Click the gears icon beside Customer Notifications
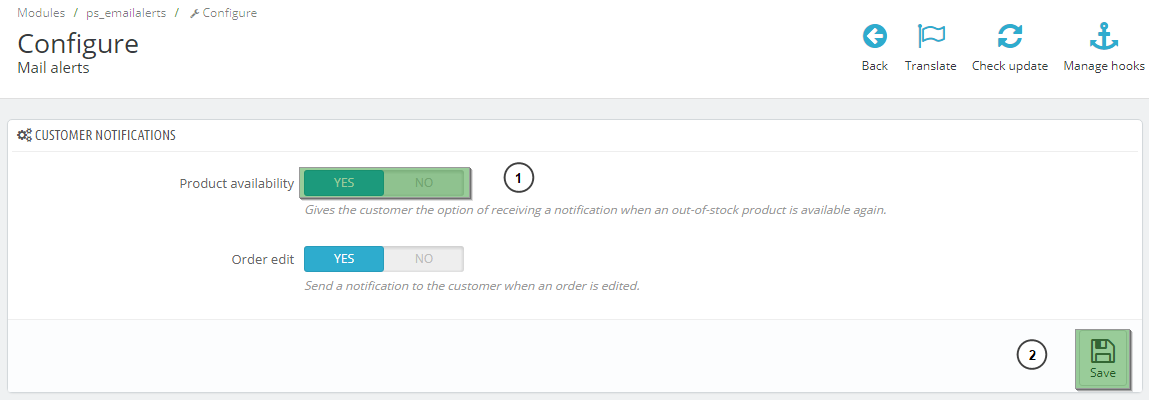This screenshot has width=1149, height=400. click(x=25, y=135)
